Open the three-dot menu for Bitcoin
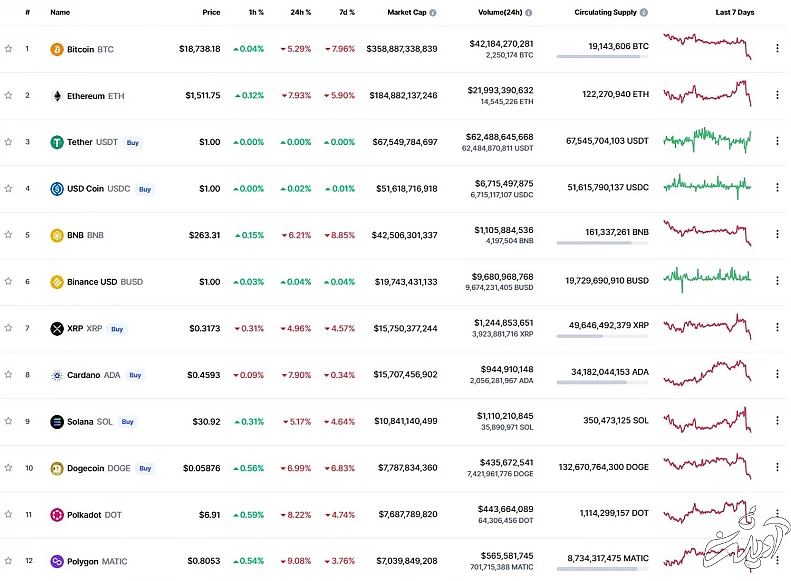Screen dimensions: 791x581 [777, 49]
